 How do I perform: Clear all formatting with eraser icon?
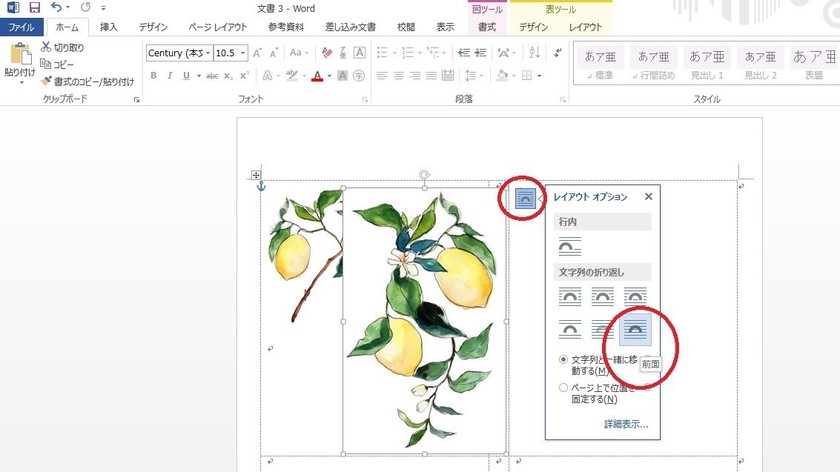[327, 53]
